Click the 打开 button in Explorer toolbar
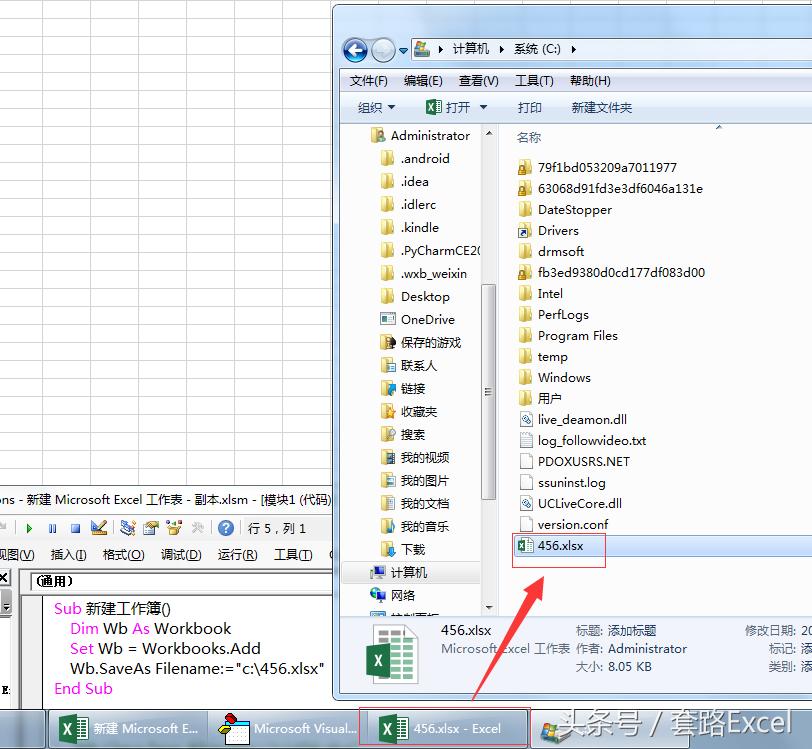812x749 pixels. point(448,108)
